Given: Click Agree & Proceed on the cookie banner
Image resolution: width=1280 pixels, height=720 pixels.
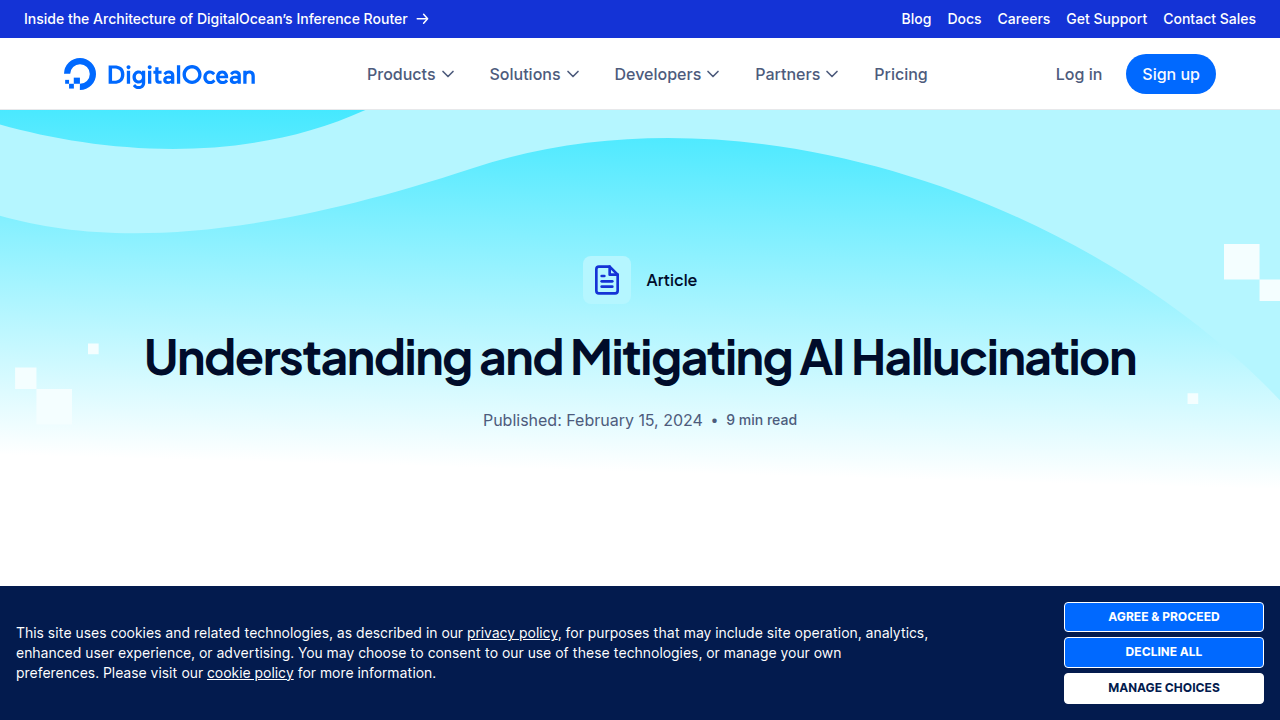Looking at the screenshot, I should [1164, 617].
